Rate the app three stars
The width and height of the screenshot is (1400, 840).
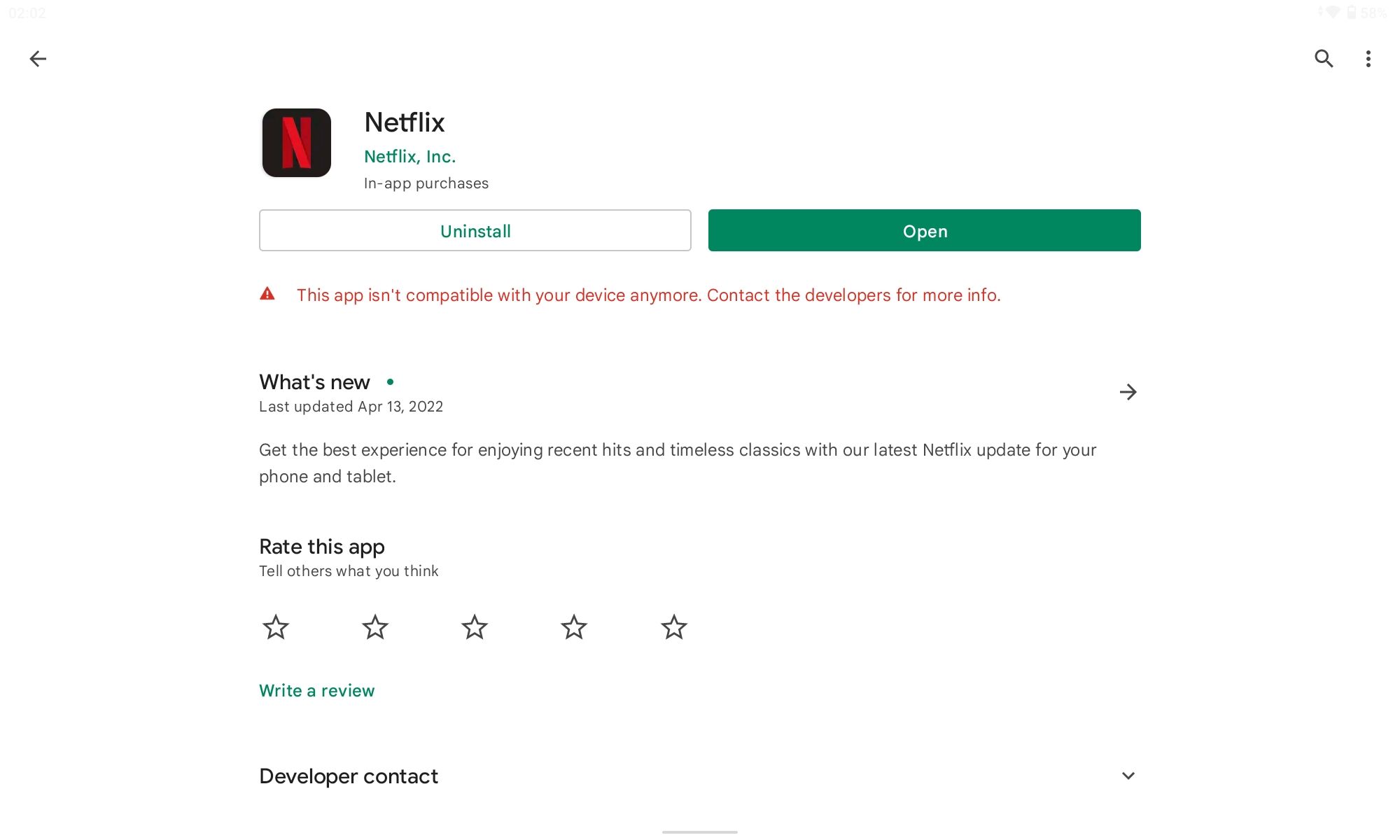coord(475,627)
